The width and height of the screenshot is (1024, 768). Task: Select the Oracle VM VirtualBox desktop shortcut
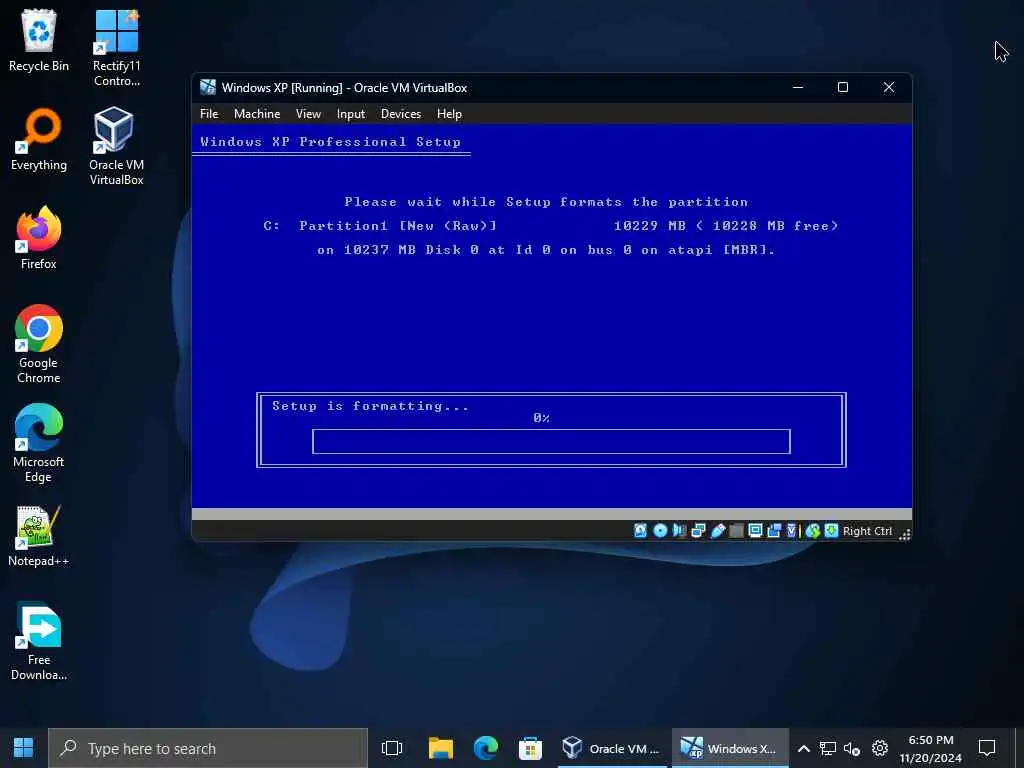pos(116,146)
